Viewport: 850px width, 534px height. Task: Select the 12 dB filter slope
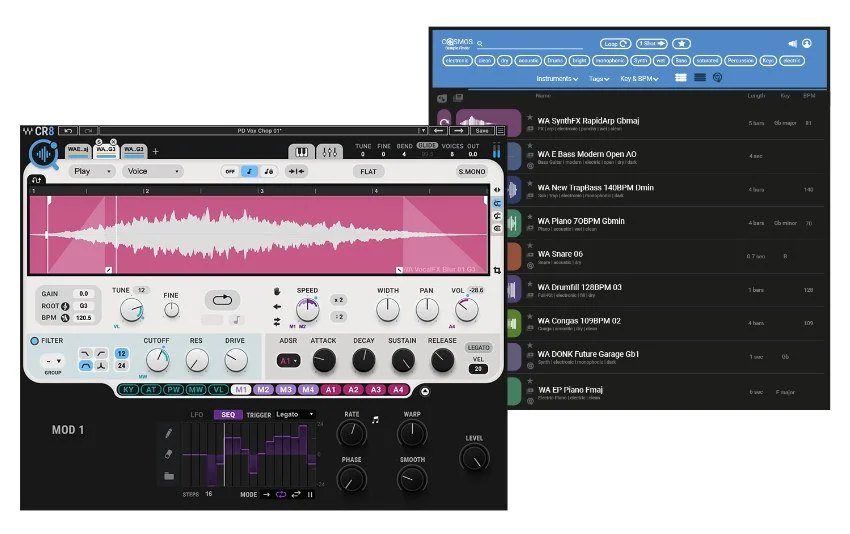coord(121,353)
